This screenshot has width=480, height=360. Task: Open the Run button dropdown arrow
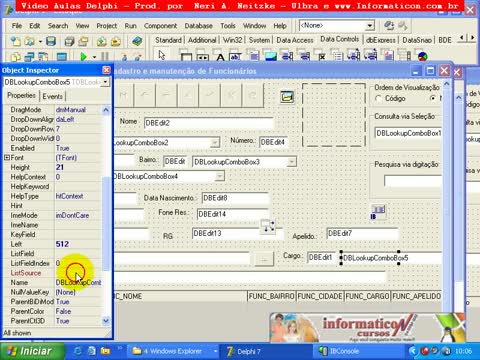(94, 57)
